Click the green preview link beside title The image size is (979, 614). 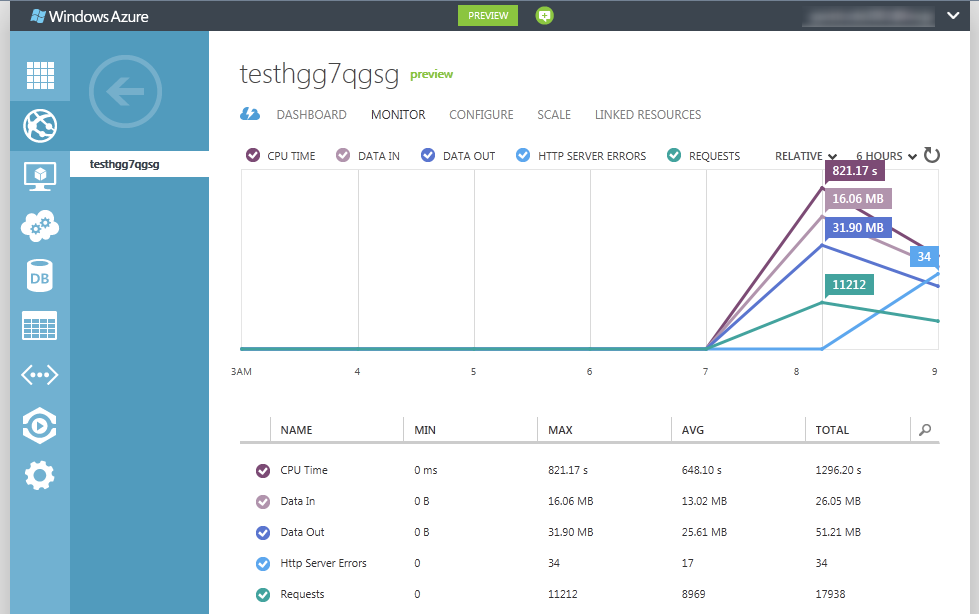[431, 74]
